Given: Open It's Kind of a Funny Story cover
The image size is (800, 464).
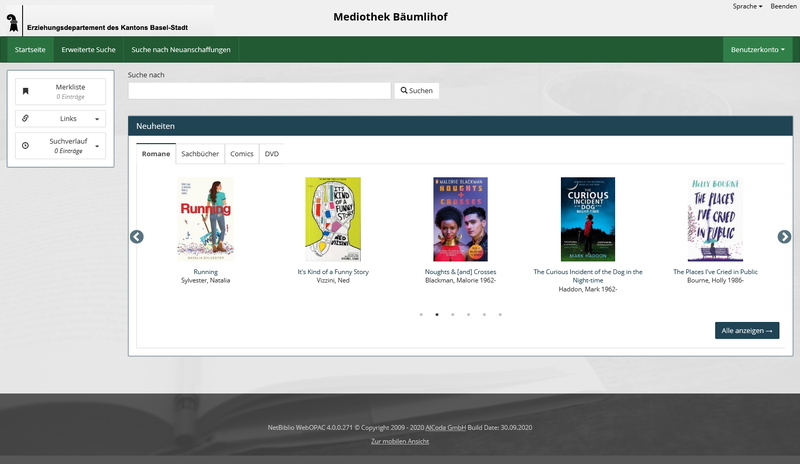Looking at the screenshot, I should [333, 219].
